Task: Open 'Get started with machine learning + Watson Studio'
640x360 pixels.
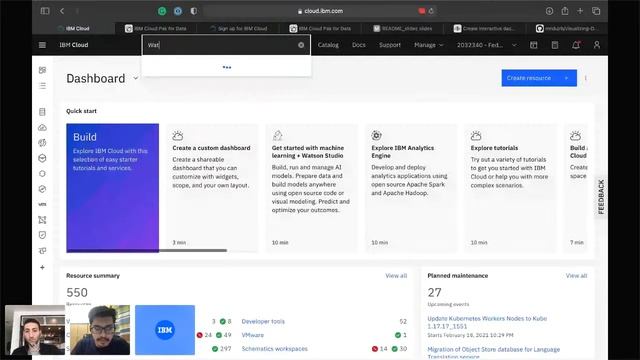Action: click(311, 188)
